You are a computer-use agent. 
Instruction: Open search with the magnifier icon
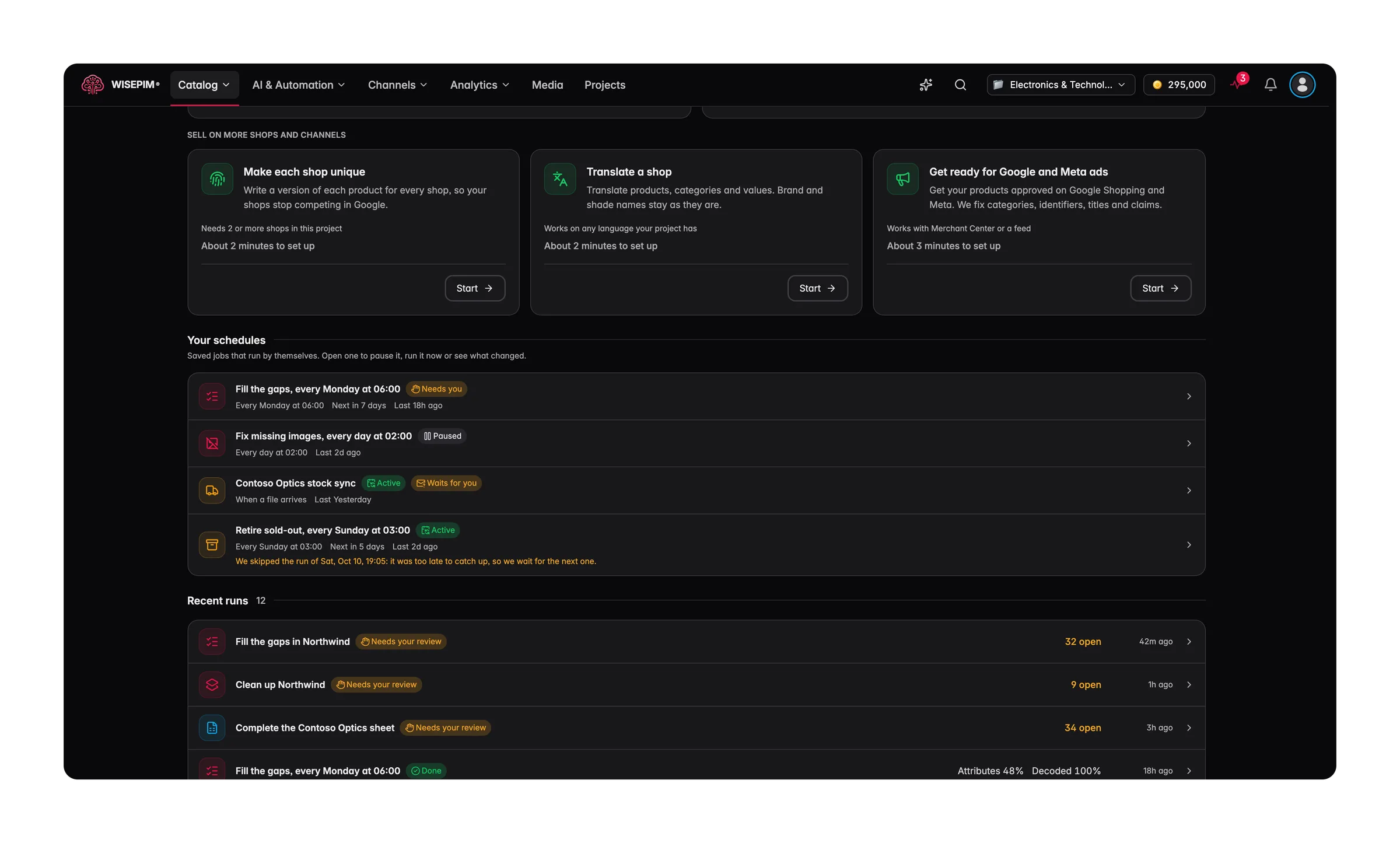coord(960,85)
